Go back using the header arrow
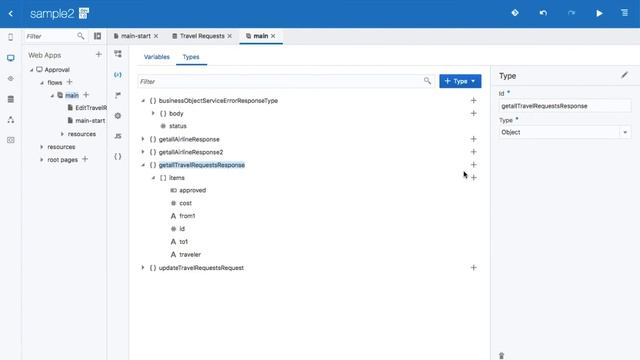Viewport: 640px width, 360px height. [x=11, y=13]
